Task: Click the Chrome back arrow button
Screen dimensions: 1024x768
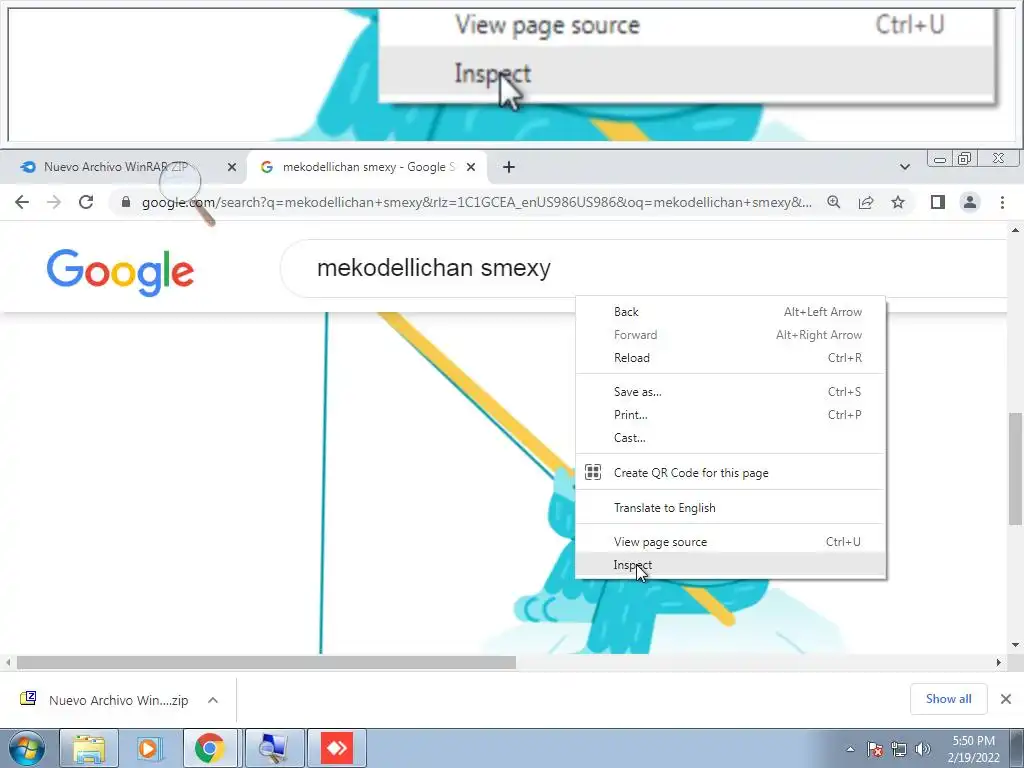Action: tap(22, 202)
